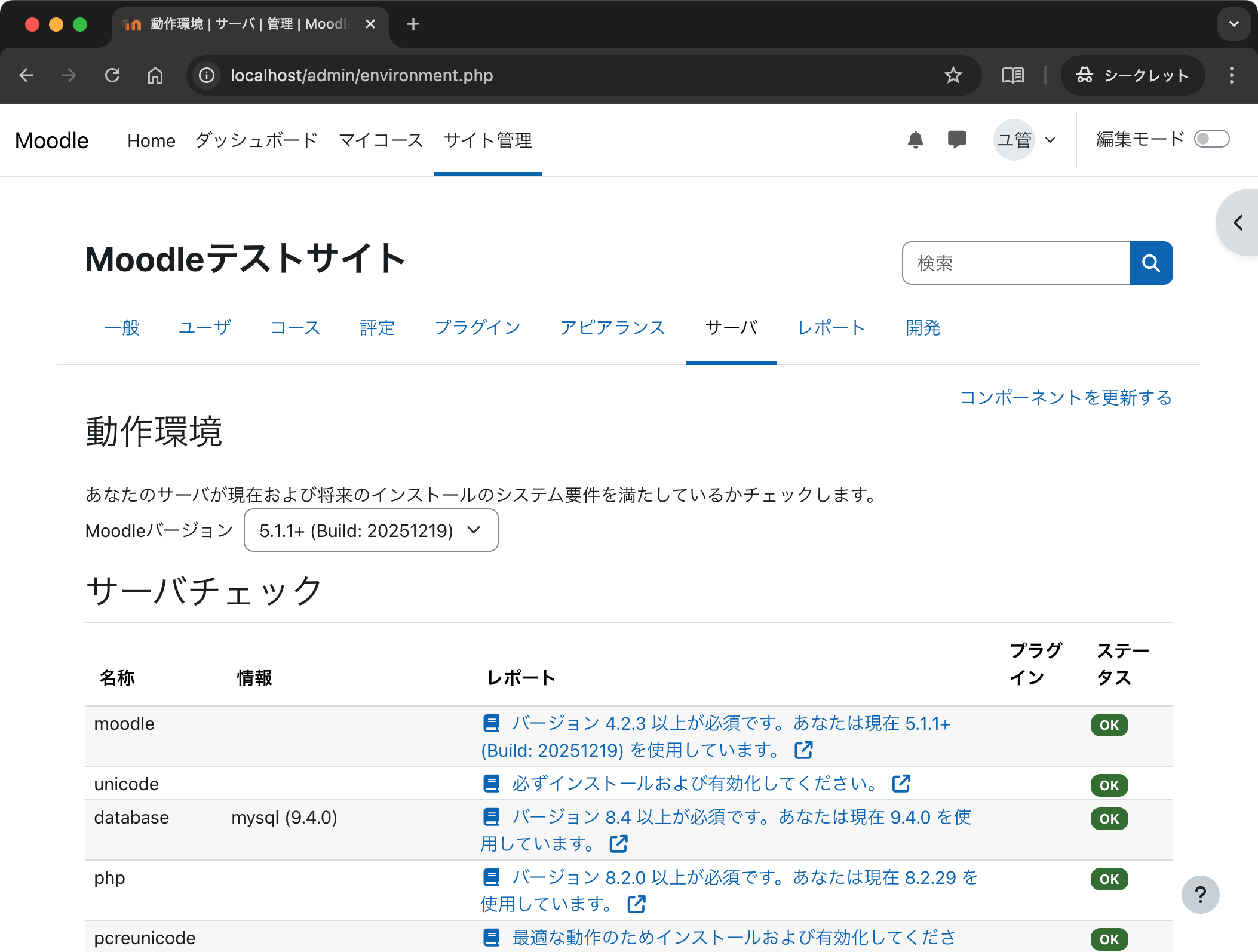Open the floating help question mark button
The width and height of the screenshot is (1258, 952).
[x=1200, y=894]
